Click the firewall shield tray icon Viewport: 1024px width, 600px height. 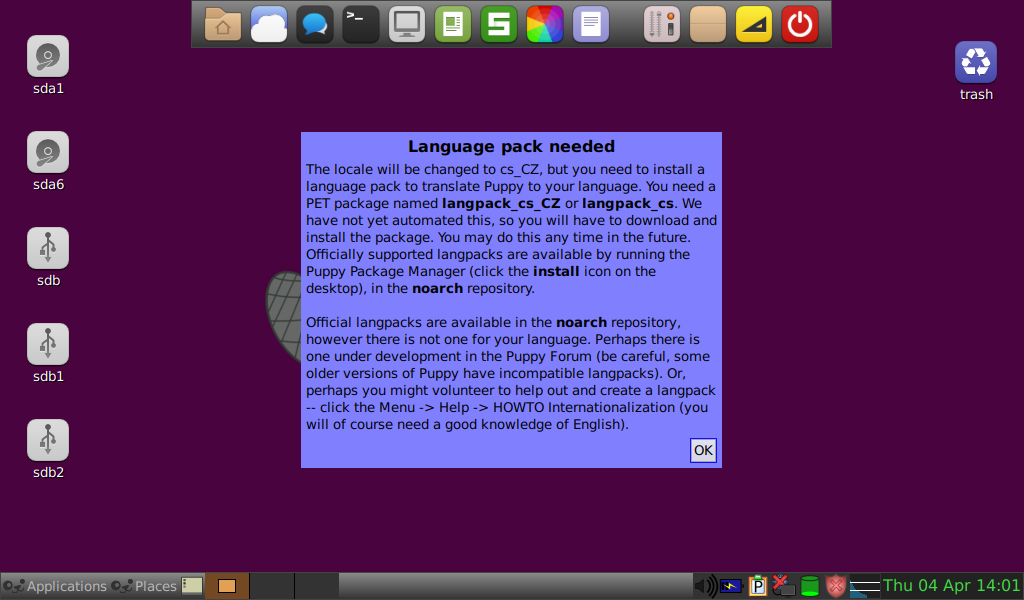834,586
